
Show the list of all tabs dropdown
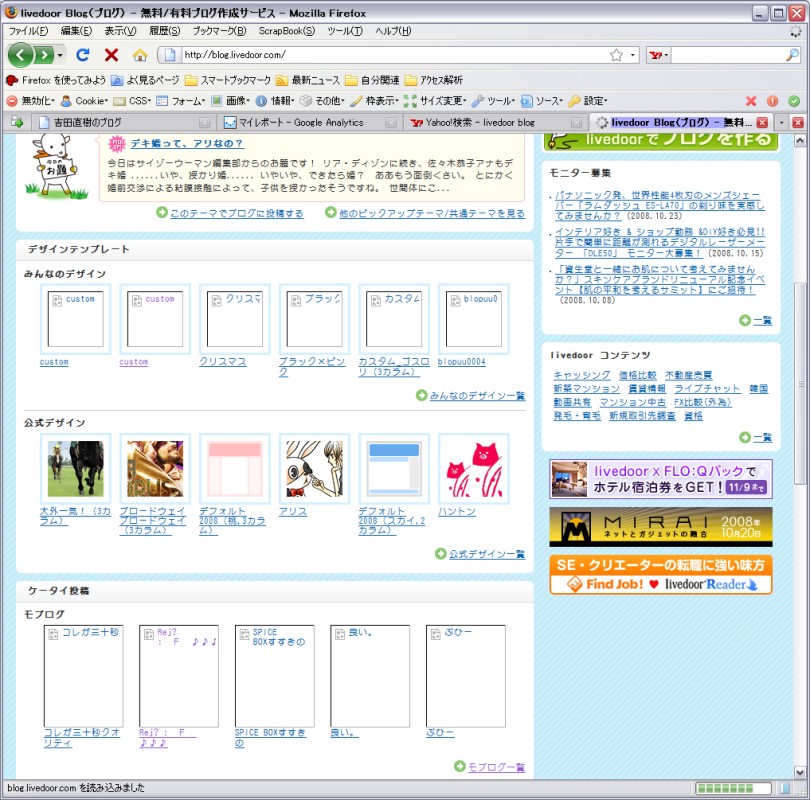coord(781,123)
